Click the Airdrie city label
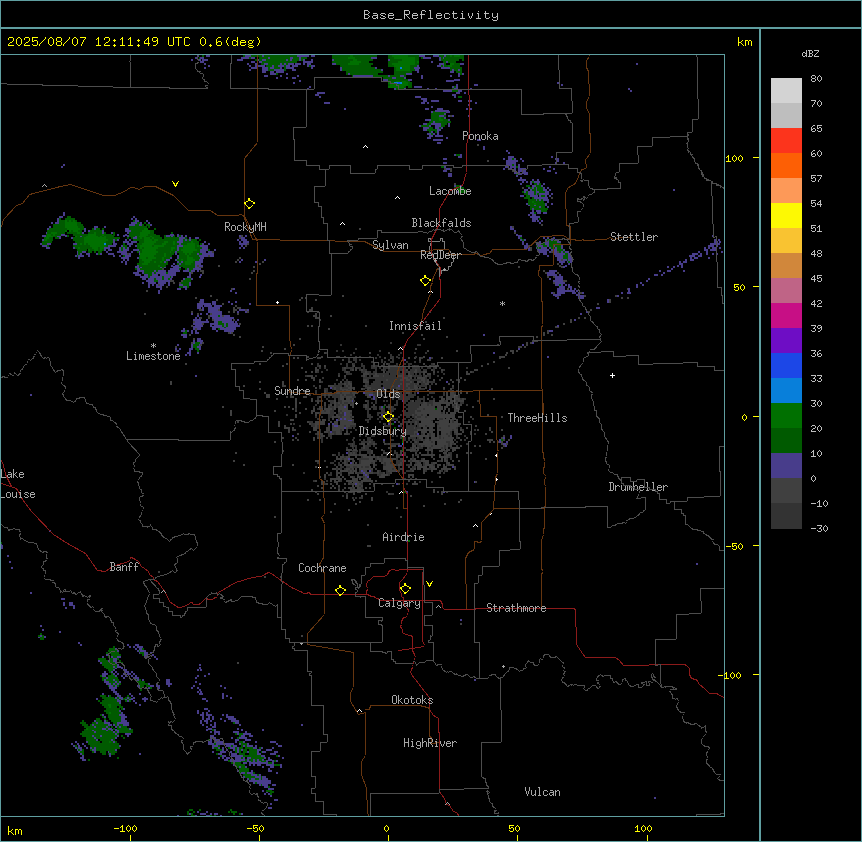 (x=403, y=537)
